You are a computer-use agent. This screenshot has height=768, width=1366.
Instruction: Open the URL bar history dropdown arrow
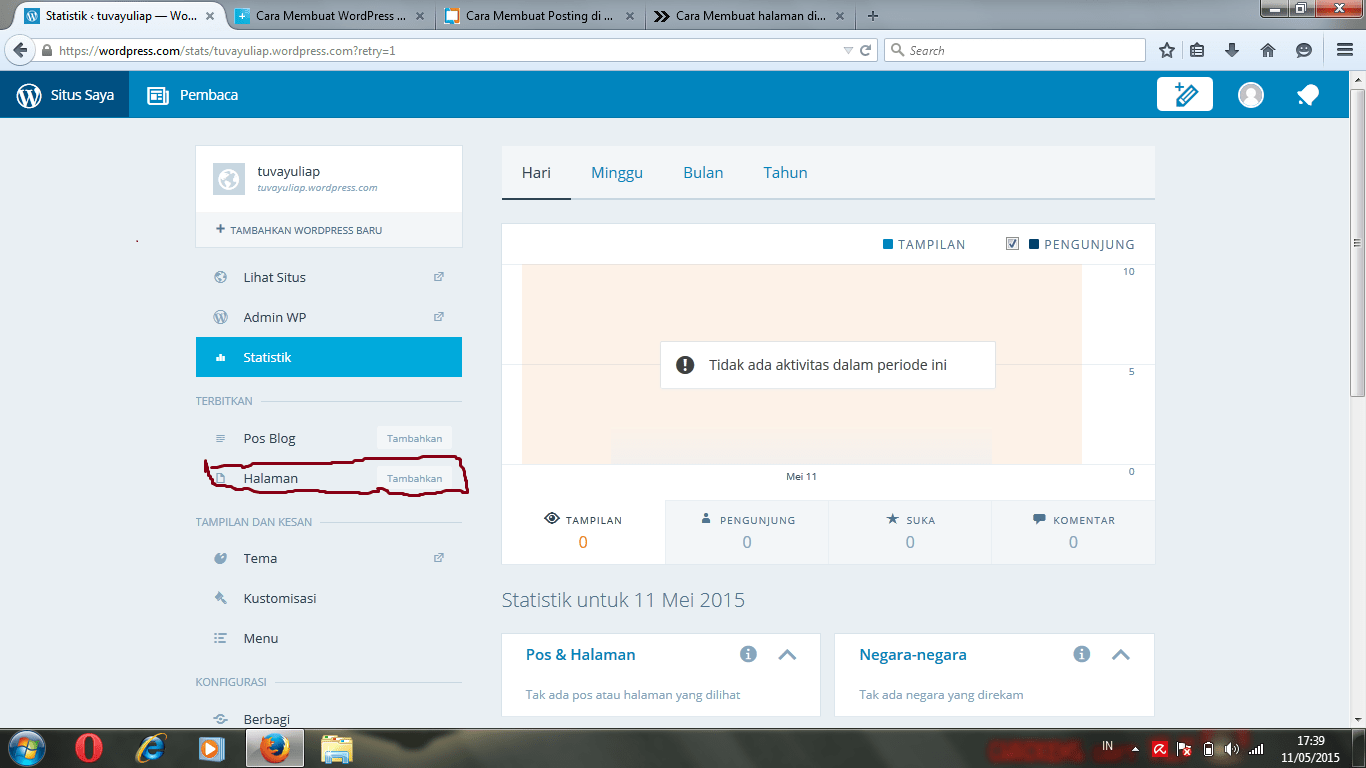(x=848, y=50)
